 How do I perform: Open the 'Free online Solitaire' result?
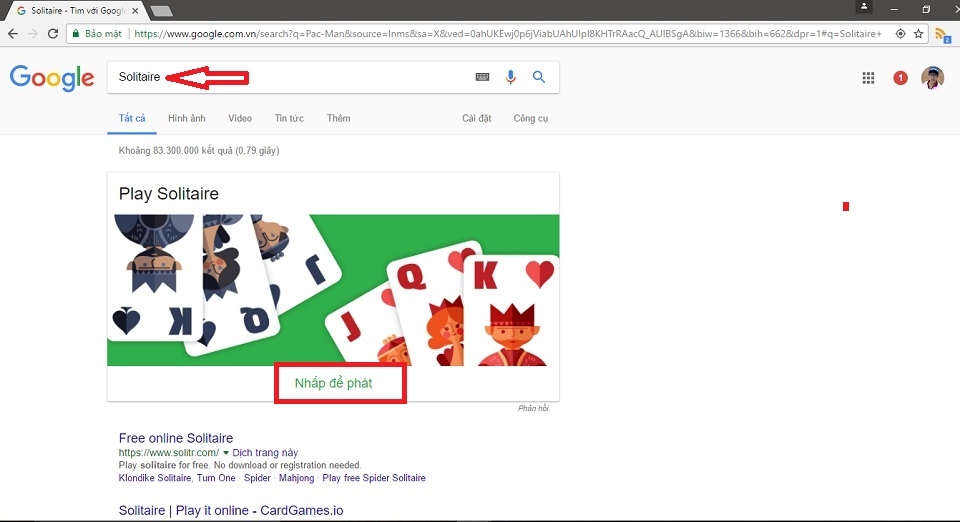click(x=176, y=438)
